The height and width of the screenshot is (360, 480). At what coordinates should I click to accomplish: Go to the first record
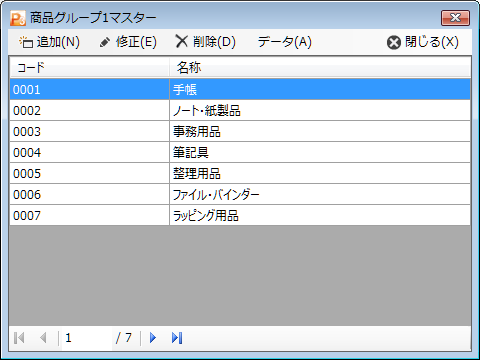(19, 338)
